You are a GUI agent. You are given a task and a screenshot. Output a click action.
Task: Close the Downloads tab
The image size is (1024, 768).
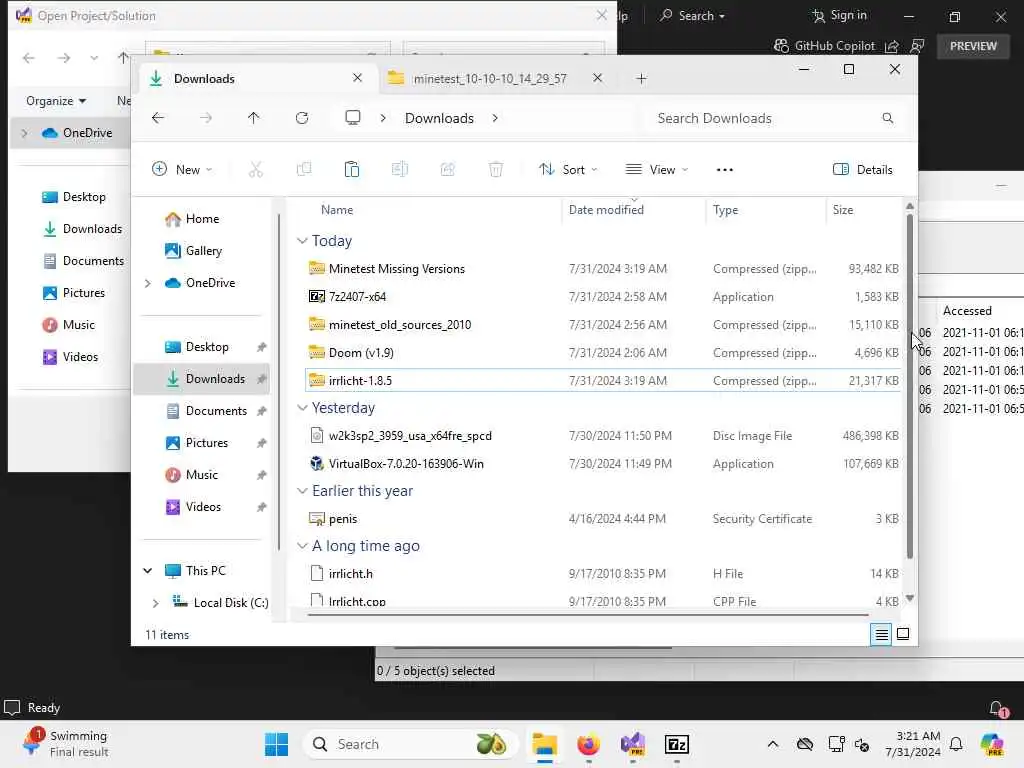(357, 78)
